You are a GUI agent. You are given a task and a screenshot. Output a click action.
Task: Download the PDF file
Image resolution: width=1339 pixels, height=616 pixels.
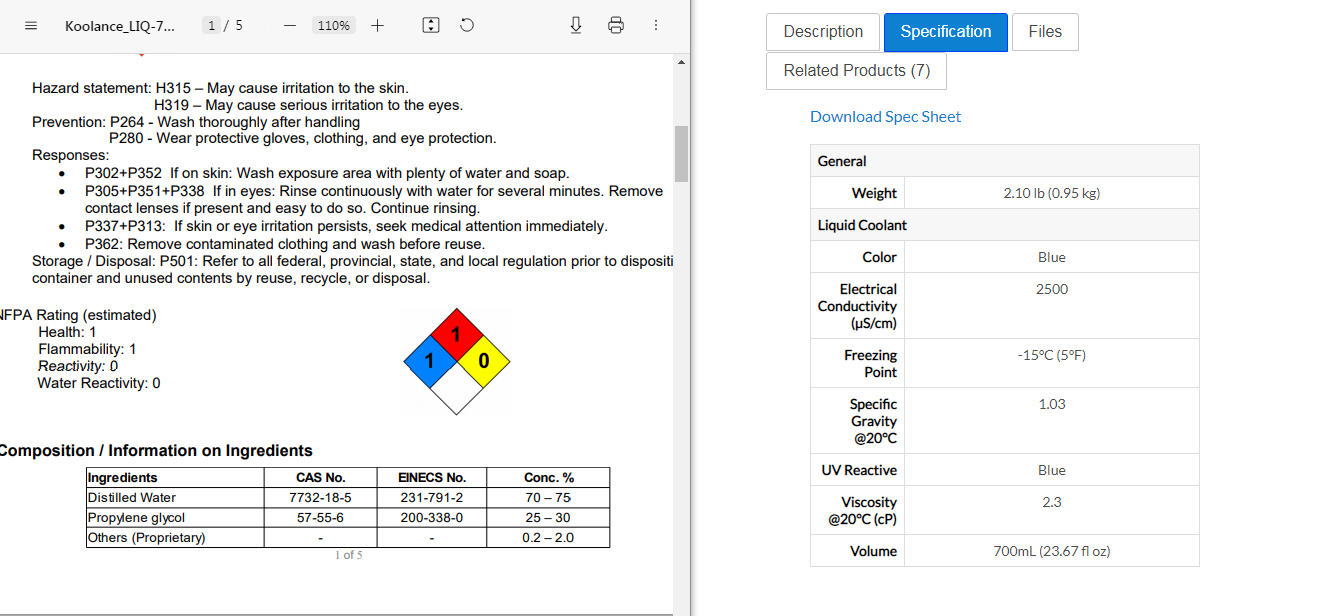point(576,26)
